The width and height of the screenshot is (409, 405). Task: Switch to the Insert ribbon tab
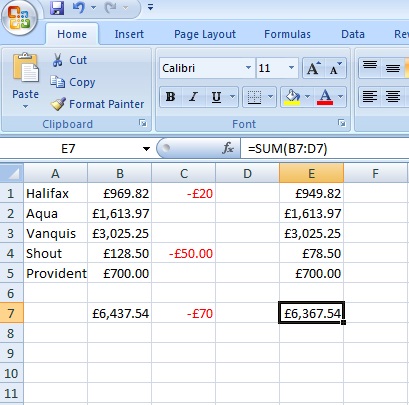coord(129,34)
